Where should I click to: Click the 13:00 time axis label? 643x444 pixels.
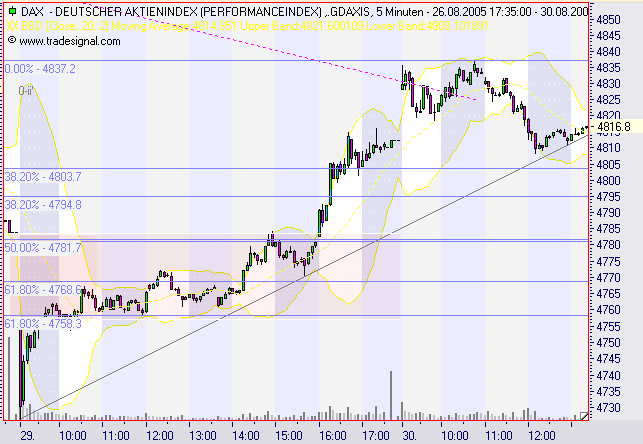tap(202, 435)
